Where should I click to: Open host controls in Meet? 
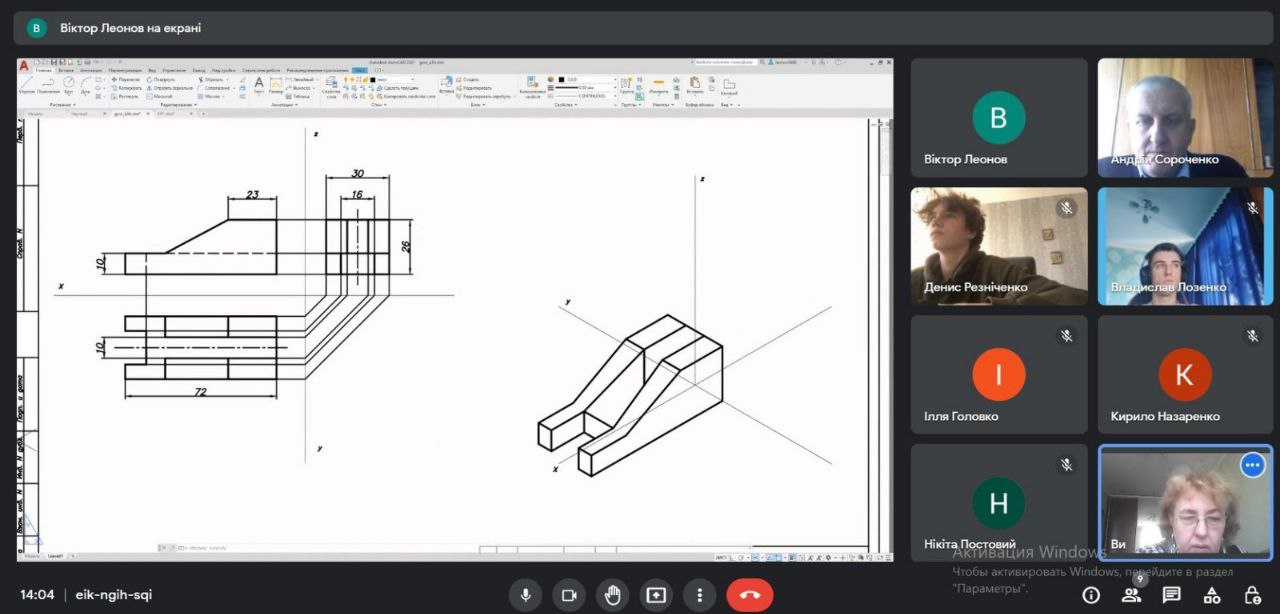(x=1251, y=595)
